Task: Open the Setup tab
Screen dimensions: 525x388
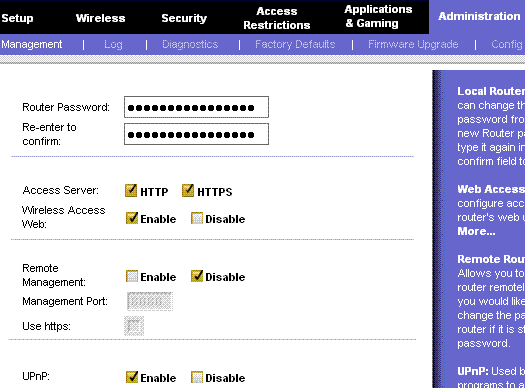Action: coord(17,18)
